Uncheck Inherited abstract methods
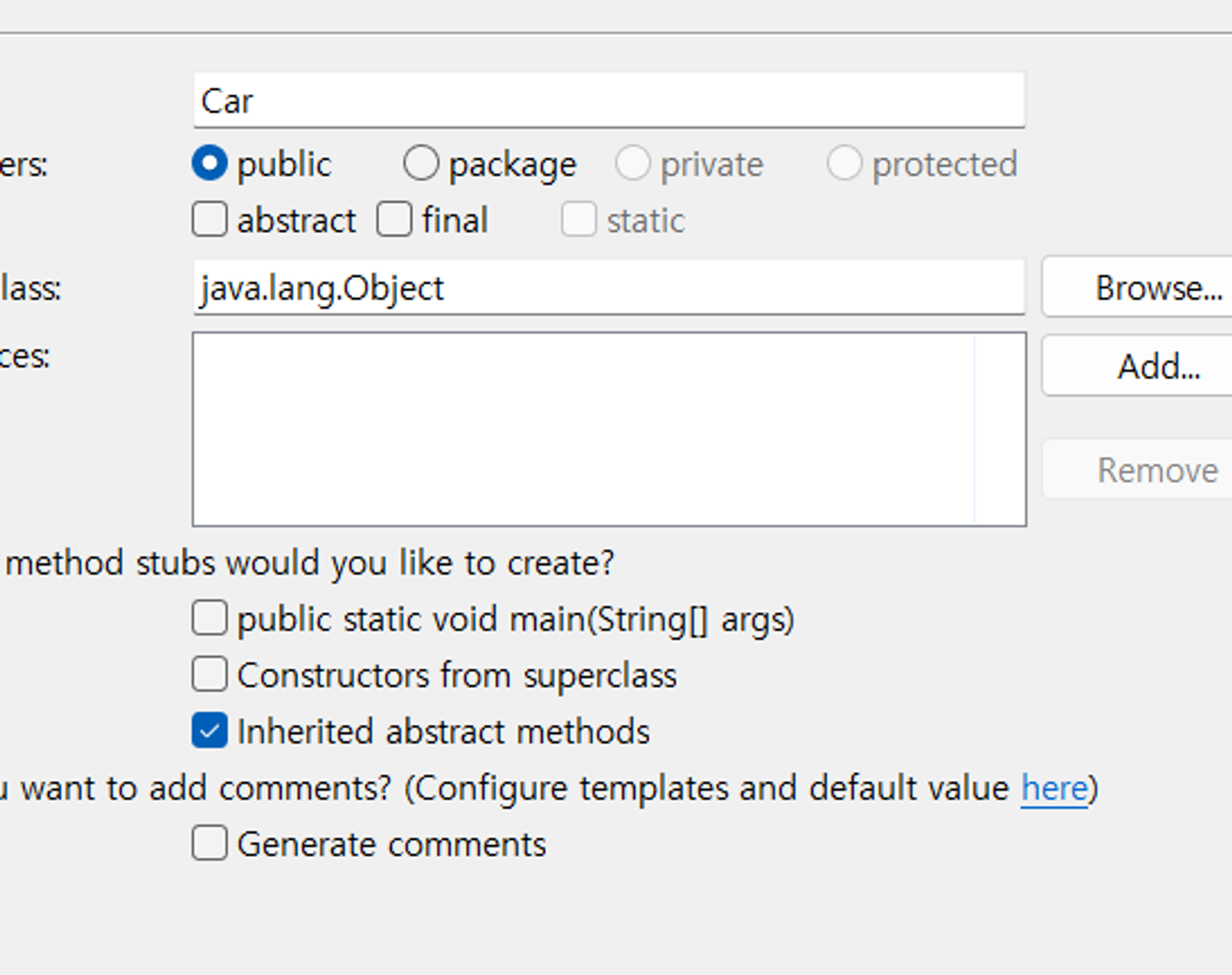 (209, 731)
